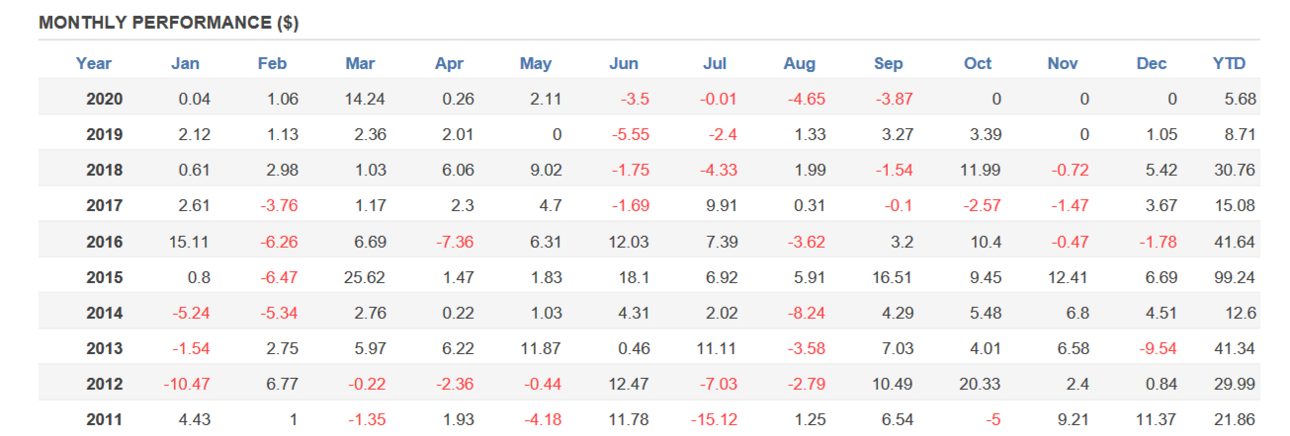
Task: Click the Dec column header
Action: click(x=1151, y=63)
